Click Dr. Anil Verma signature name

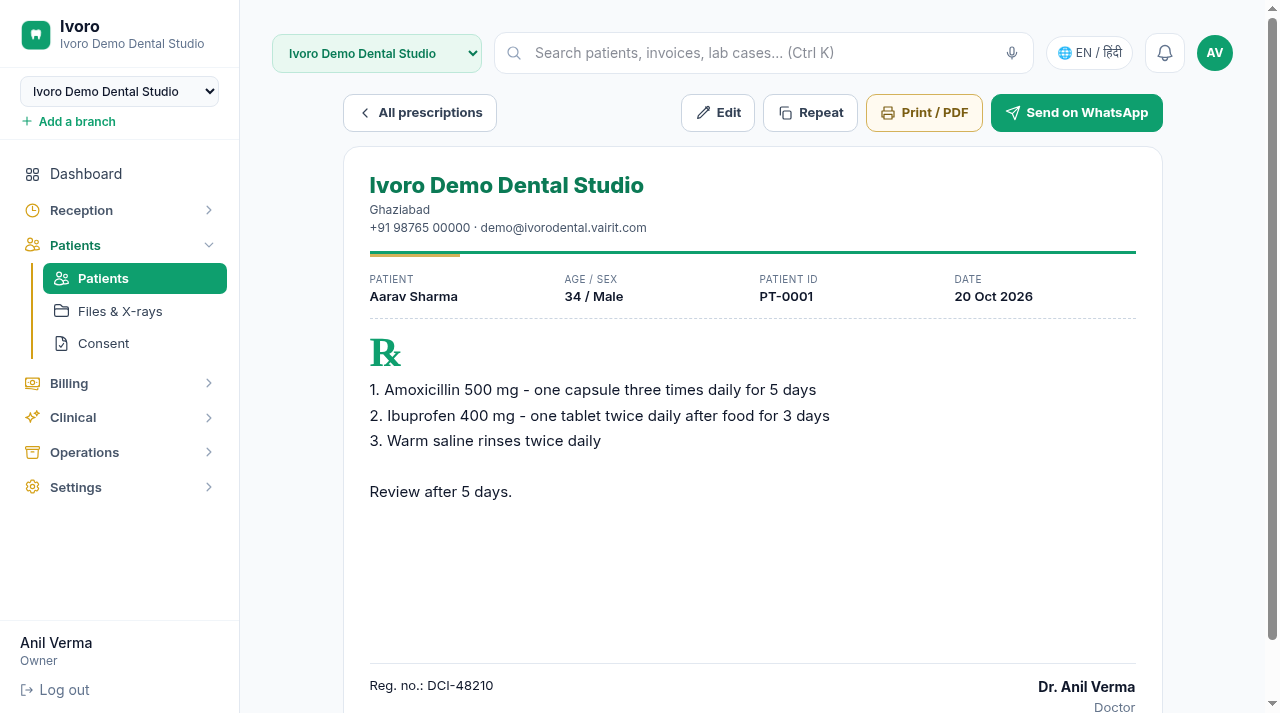pos(1086,687)
